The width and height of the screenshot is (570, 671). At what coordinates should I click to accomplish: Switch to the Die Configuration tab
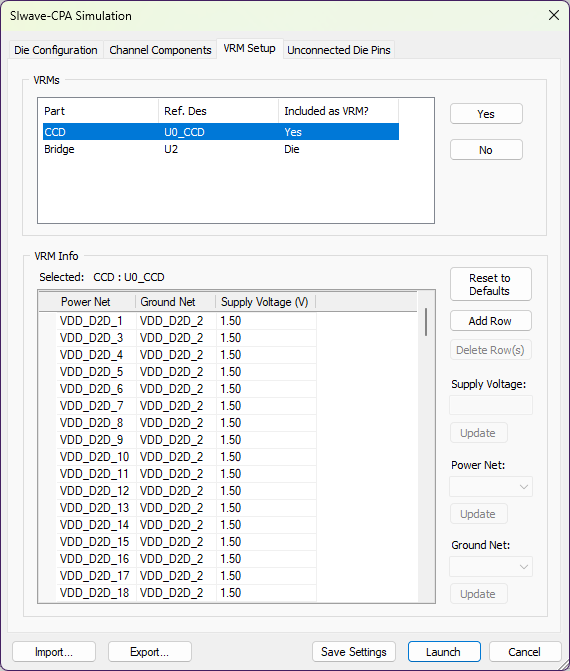pos(56,50)
